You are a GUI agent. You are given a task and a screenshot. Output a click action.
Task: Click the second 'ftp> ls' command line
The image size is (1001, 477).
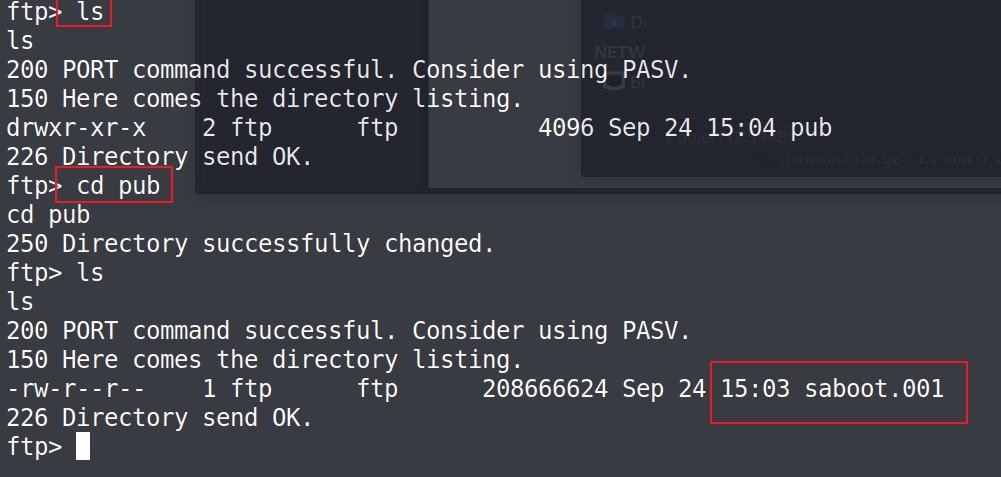click(55, 273)
